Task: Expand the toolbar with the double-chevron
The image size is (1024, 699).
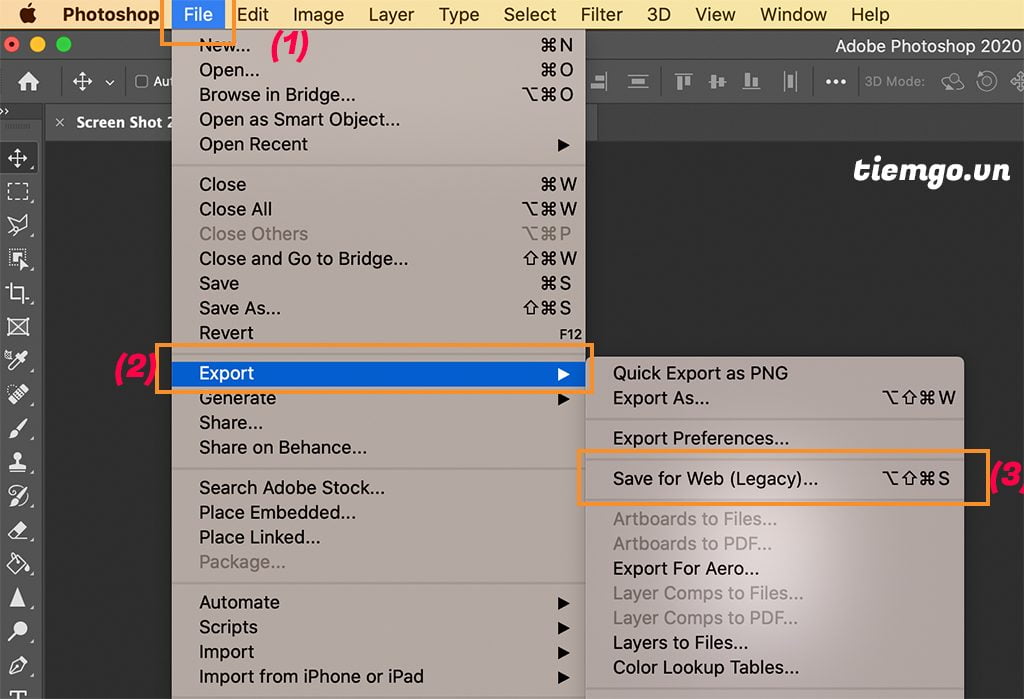Action: click(5, 111)
